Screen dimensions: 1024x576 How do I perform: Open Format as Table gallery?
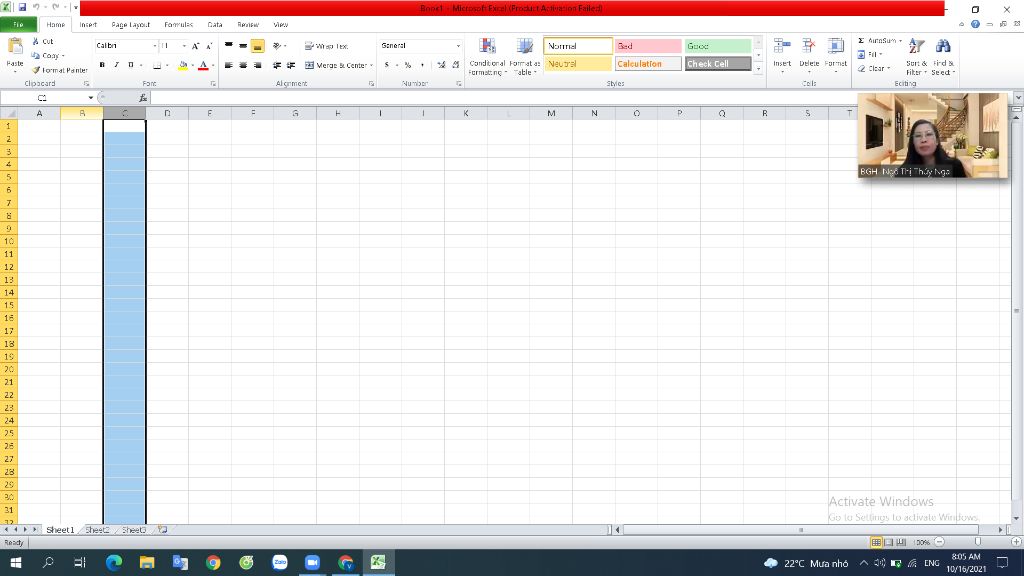[x=524, y=57]
